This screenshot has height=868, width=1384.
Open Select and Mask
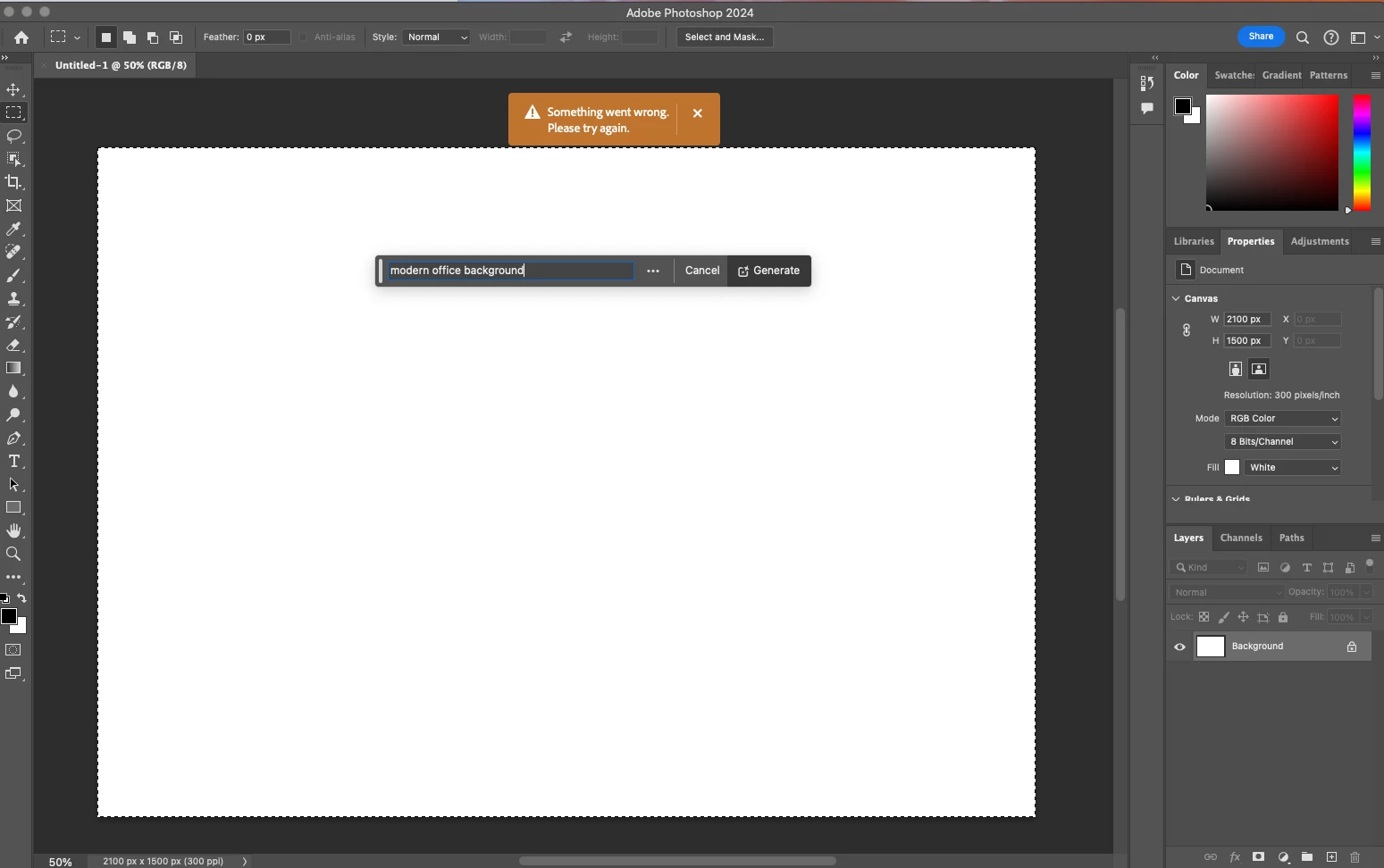[x=725, y=38]
